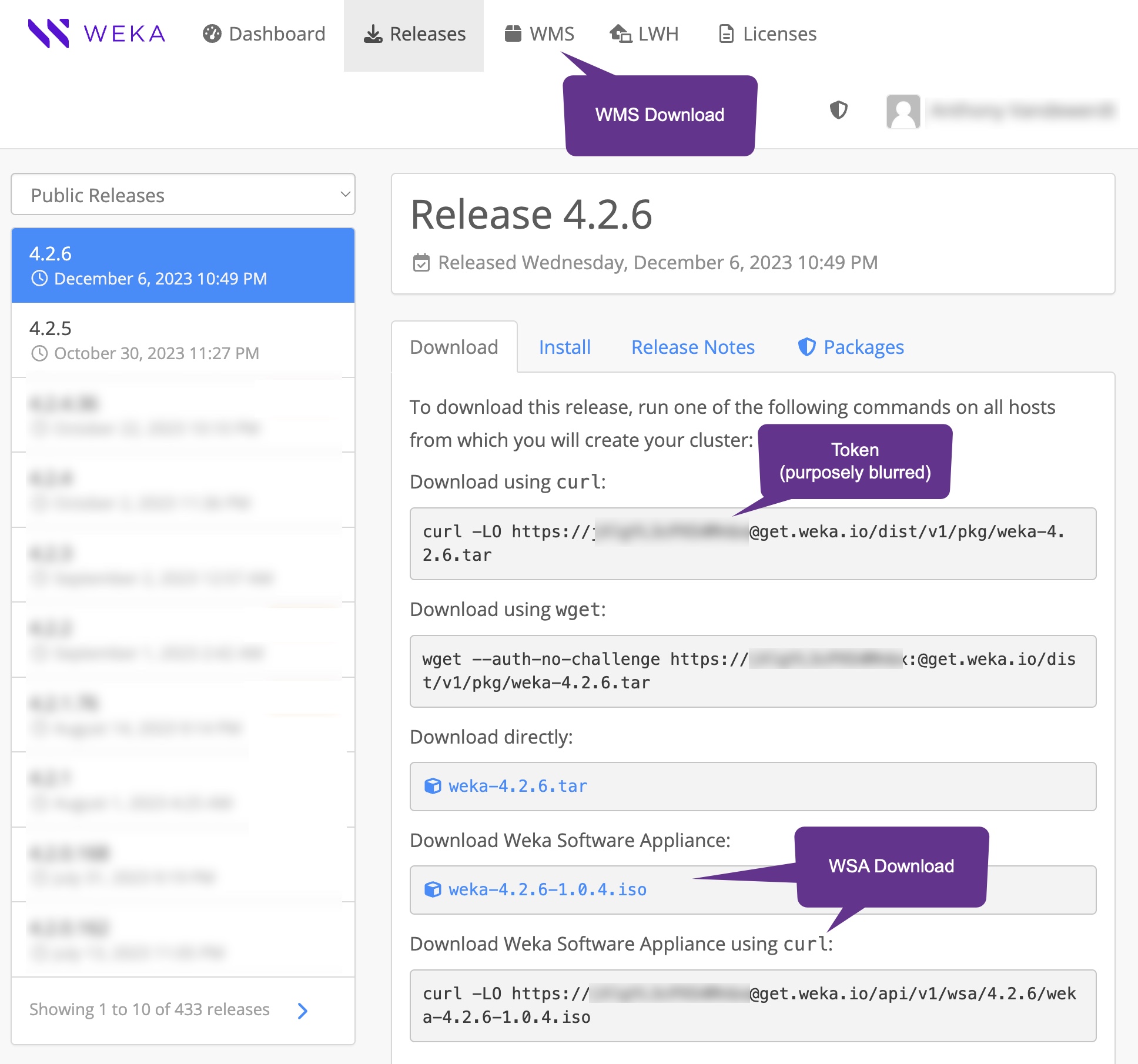Click the LWH cloud icon

620,34
